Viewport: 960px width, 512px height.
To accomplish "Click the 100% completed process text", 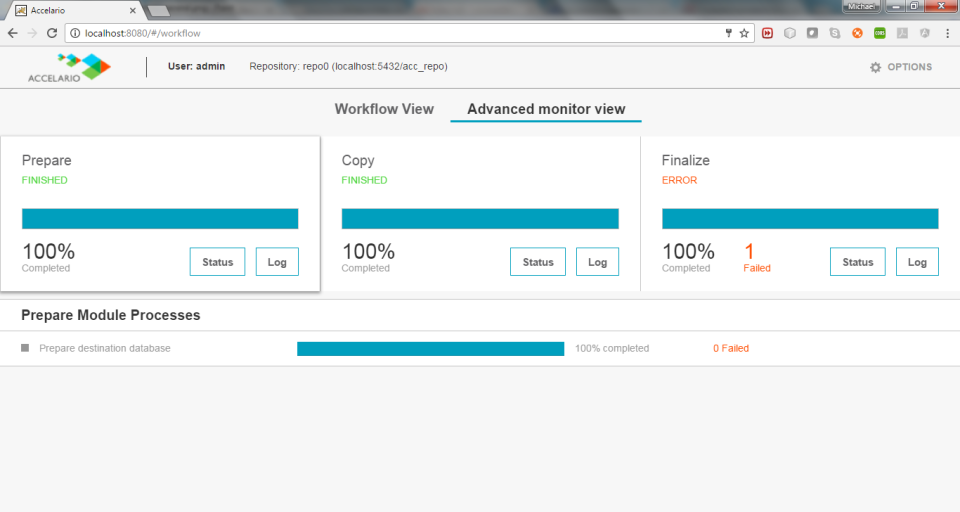I will [612, 348].
